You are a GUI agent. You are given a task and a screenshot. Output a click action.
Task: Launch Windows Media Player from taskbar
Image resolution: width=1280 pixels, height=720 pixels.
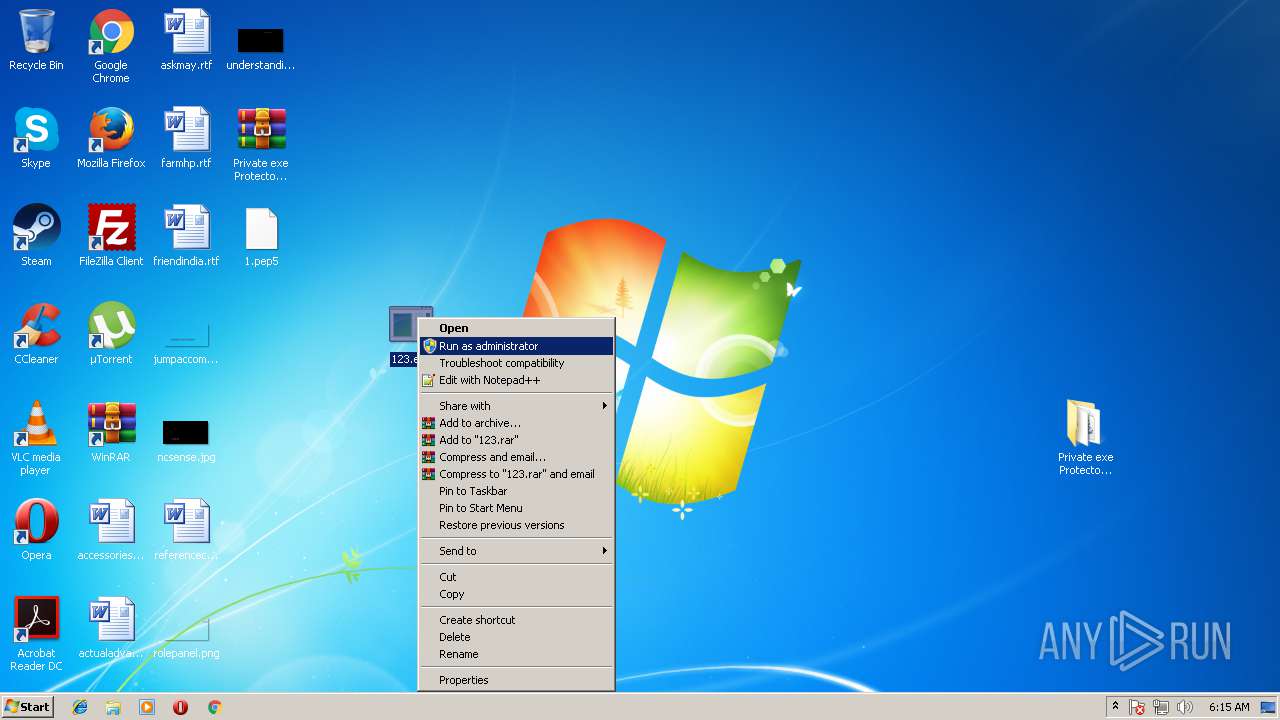(147, 707)
